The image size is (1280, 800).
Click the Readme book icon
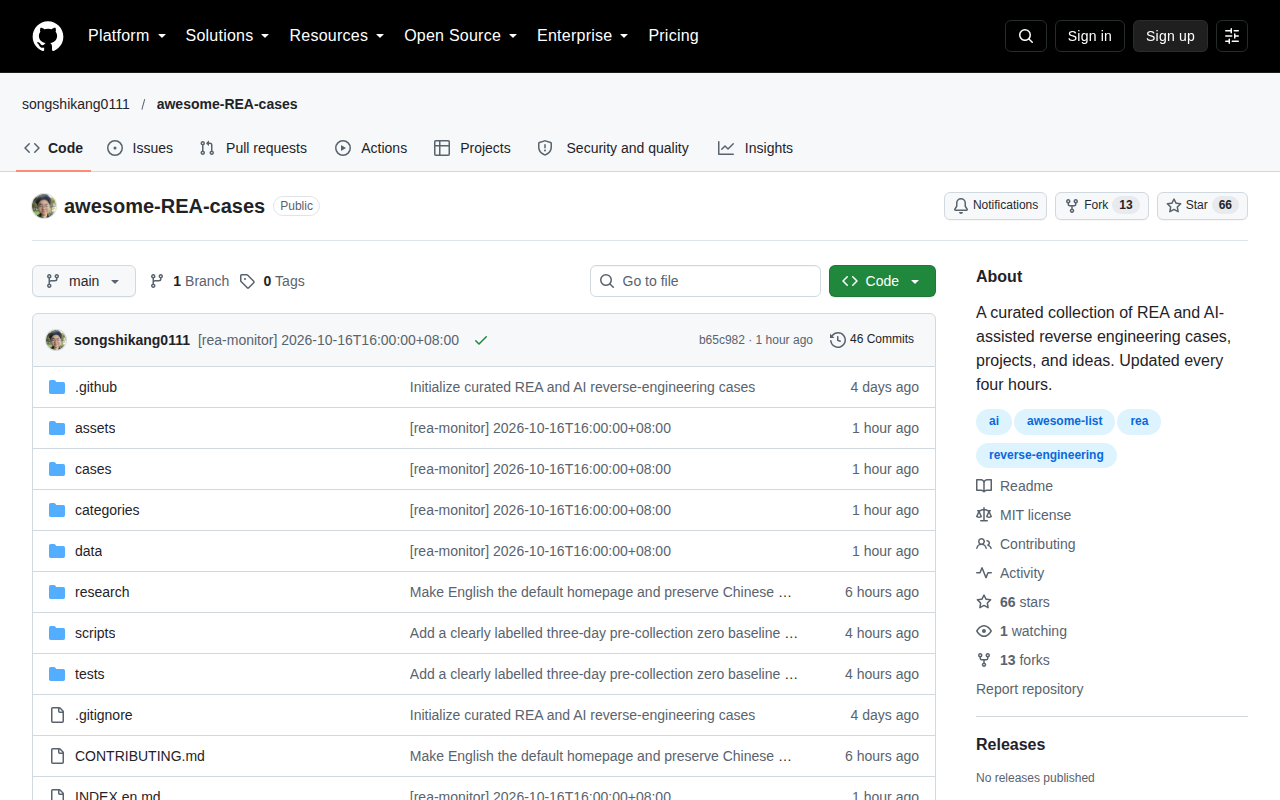(984, 486)
